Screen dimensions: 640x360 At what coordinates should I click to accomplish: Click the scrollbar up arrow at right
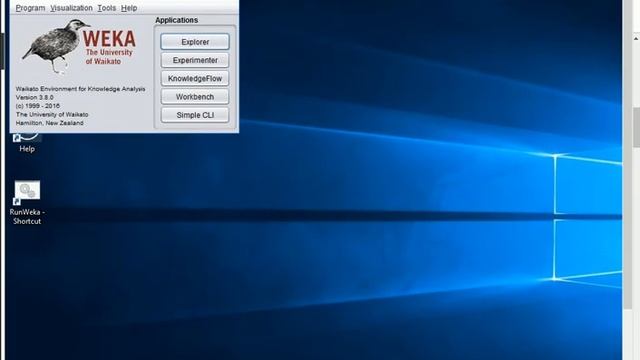(x=636, y=39)
